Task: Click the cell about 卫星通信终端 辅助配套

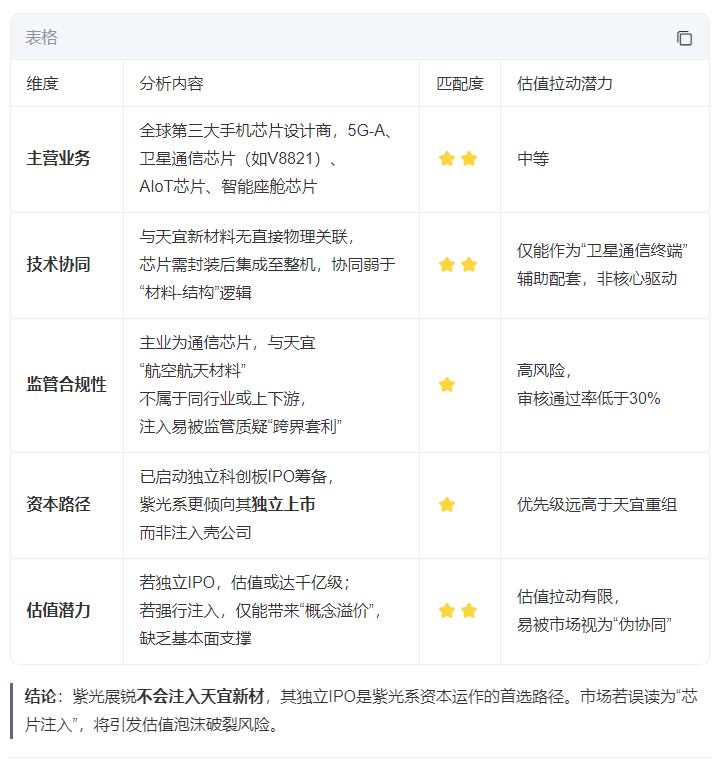Action: pos(602,265)
